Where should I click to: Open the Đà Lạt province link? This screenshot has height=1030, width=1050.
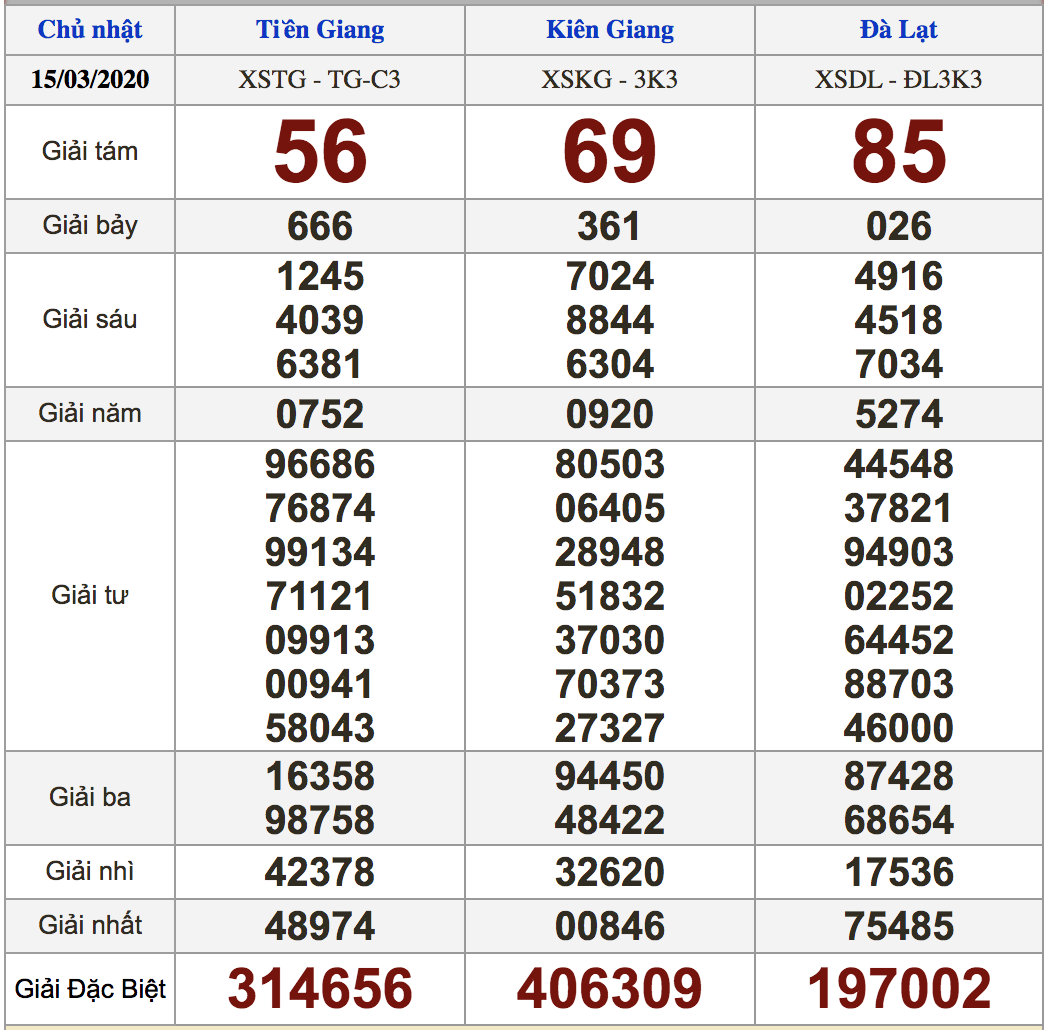tap(898, 30)
